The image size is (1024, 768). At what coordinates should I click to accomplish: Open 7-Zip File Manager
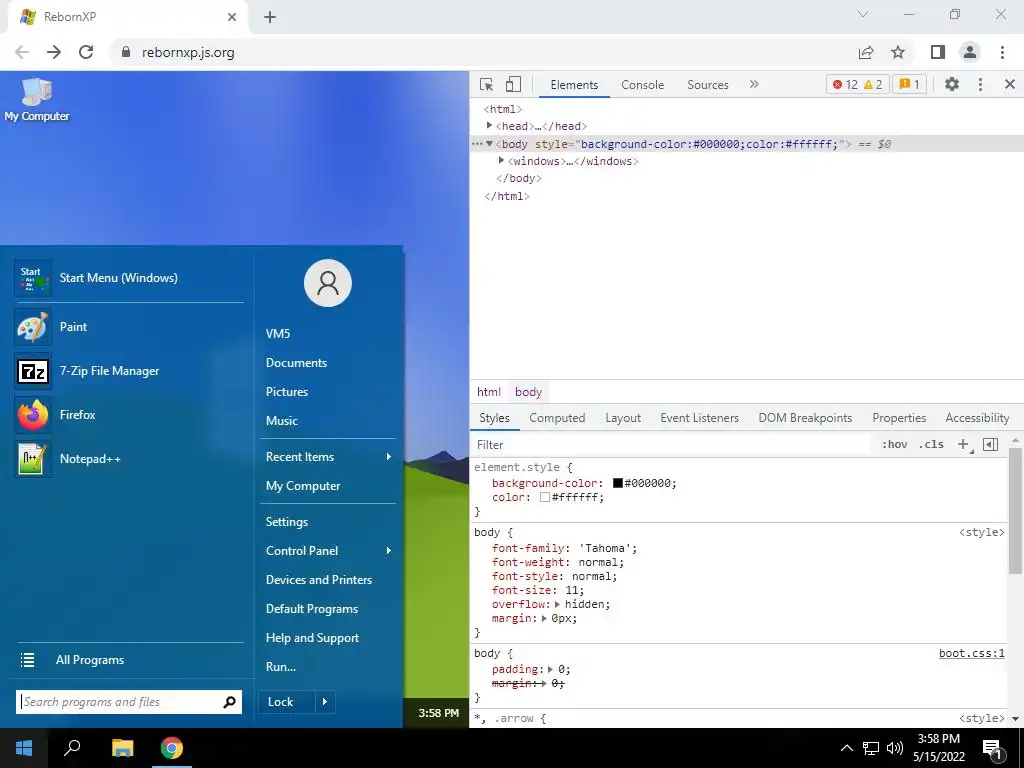[129, 371]
